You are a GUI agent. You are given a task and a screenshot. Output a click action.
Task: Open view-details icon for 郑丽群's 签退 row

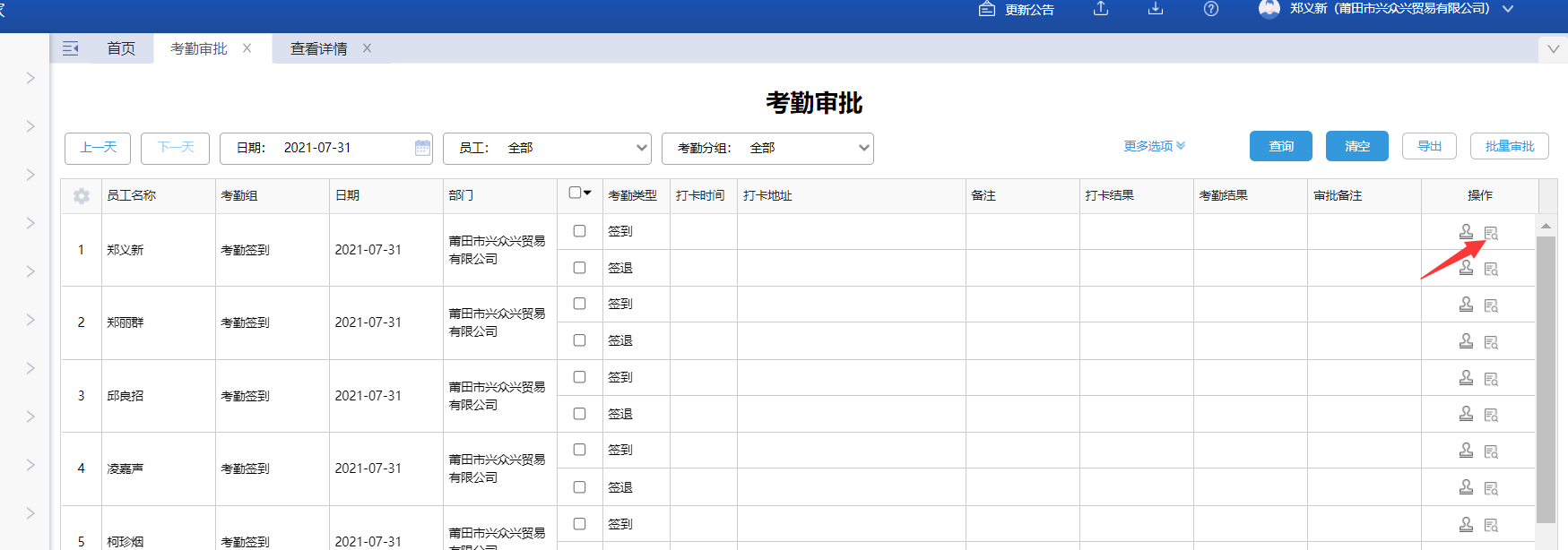(x=1491, y=342)
